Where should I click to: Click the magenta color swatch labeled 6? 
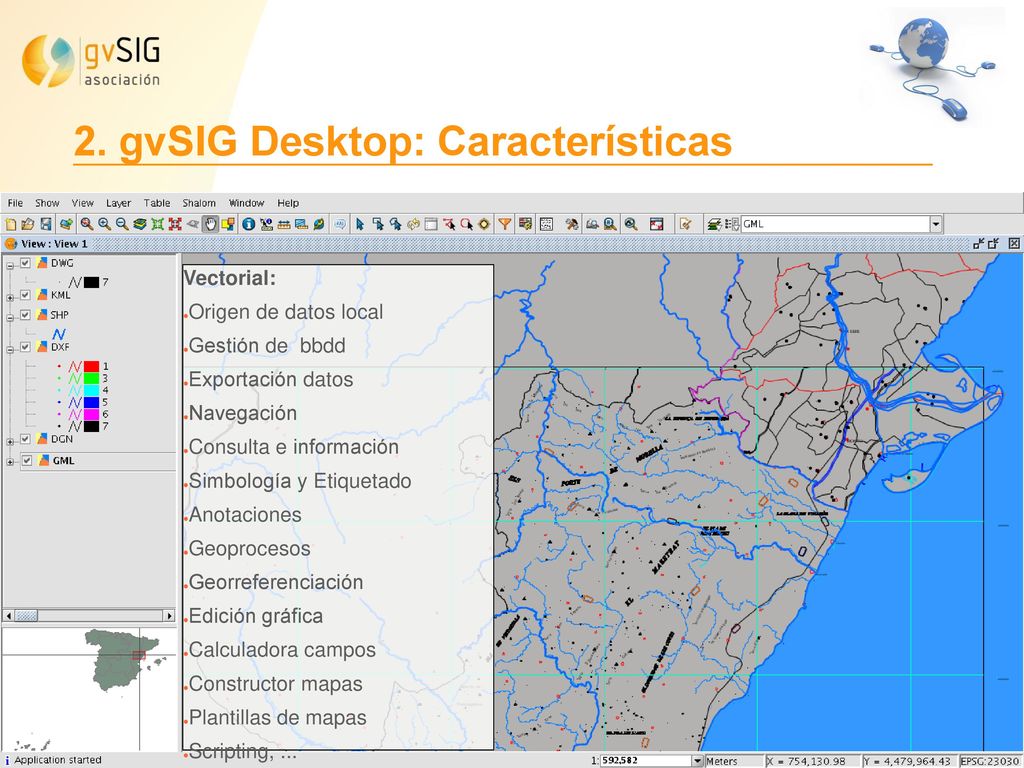(x=91, y=414)
